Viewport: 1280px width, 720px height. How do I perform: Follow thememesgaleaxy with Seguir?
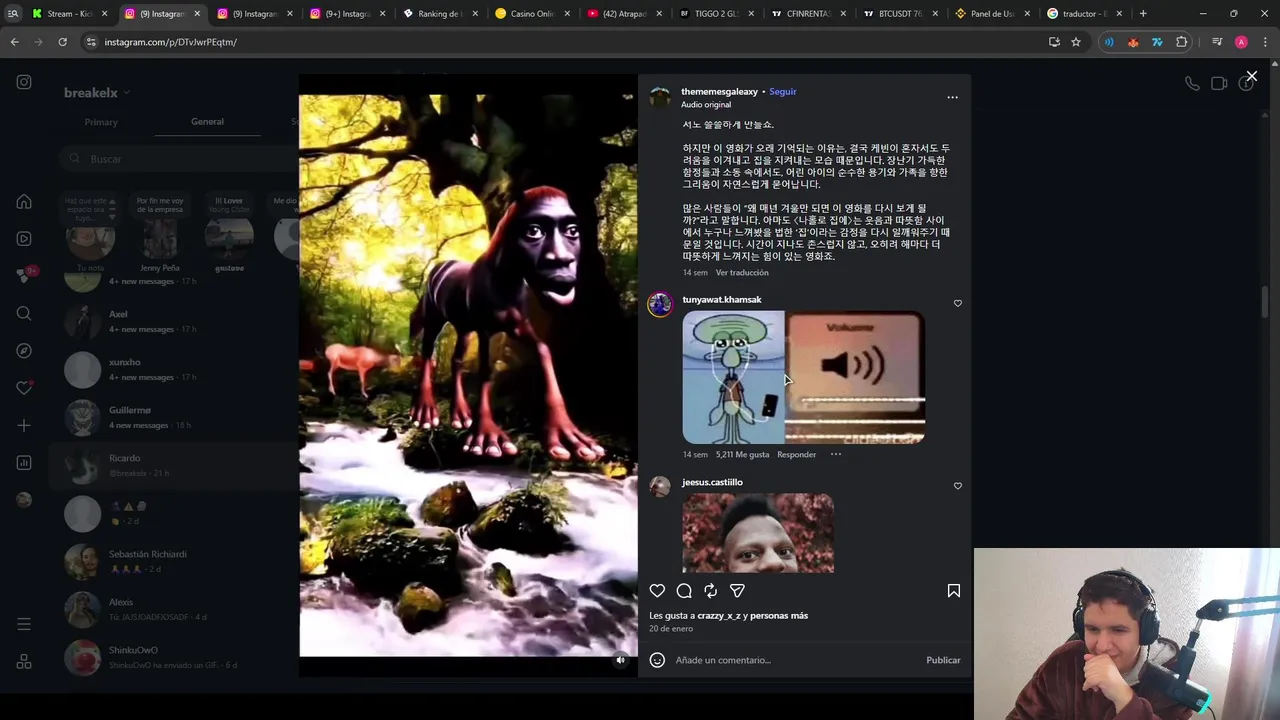coord(782,92)
